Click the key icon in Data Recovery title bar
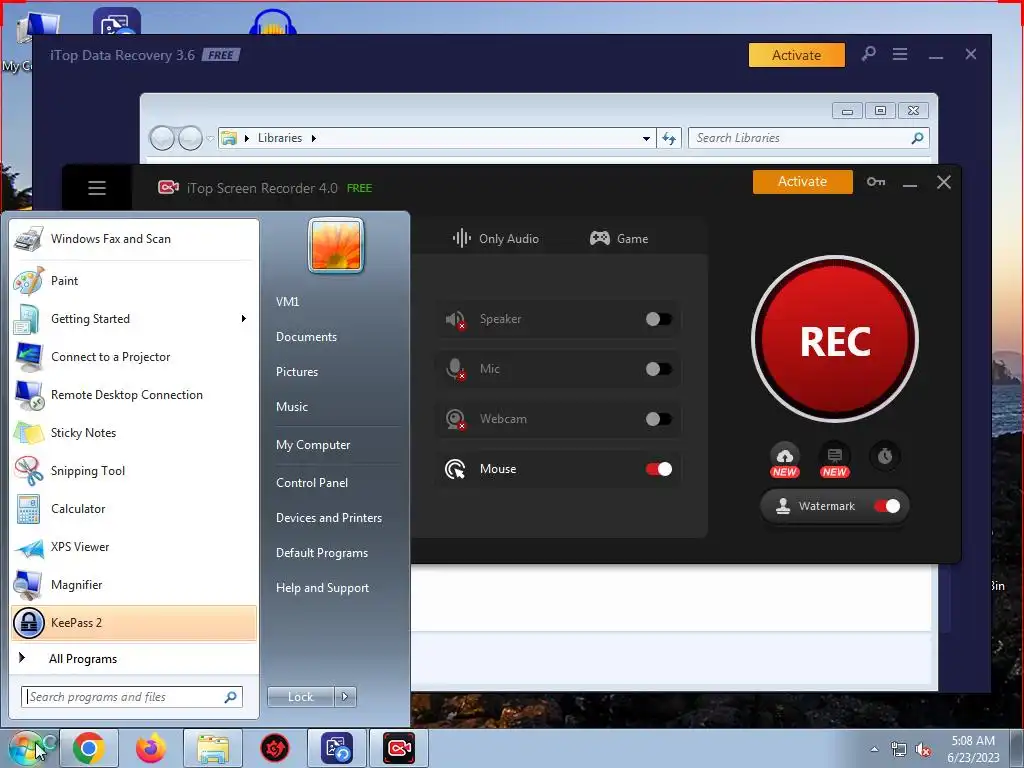 pos(868,54)
